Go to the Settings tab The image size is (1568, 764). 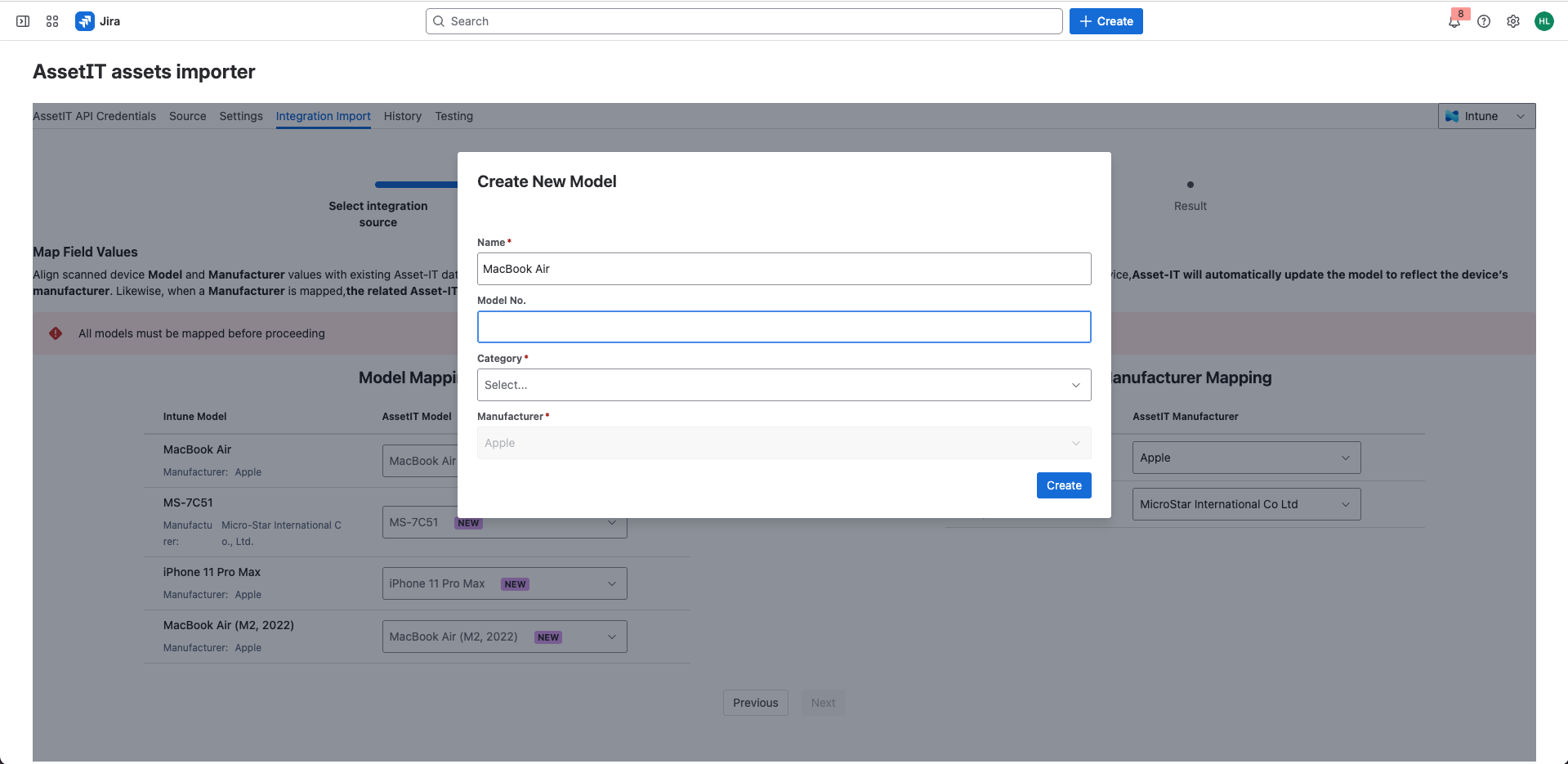pos(241,116)
